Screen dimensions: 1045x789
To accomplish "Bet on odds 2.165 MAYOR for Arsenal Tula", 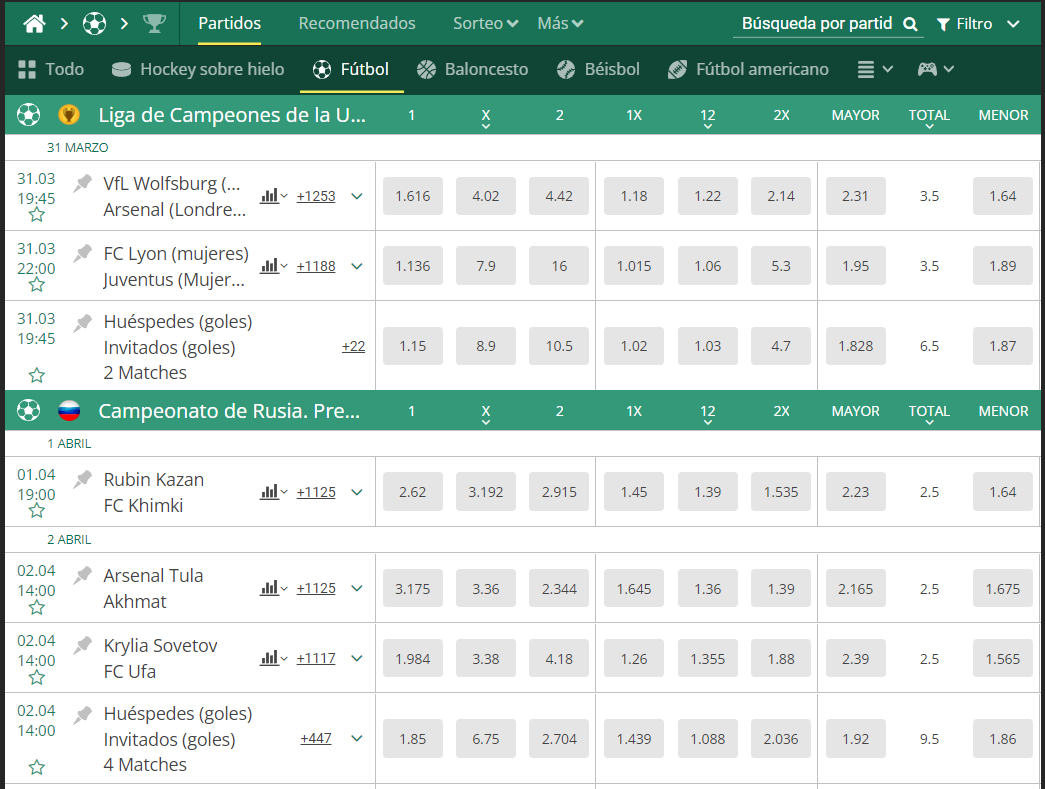I will [856, 588].
